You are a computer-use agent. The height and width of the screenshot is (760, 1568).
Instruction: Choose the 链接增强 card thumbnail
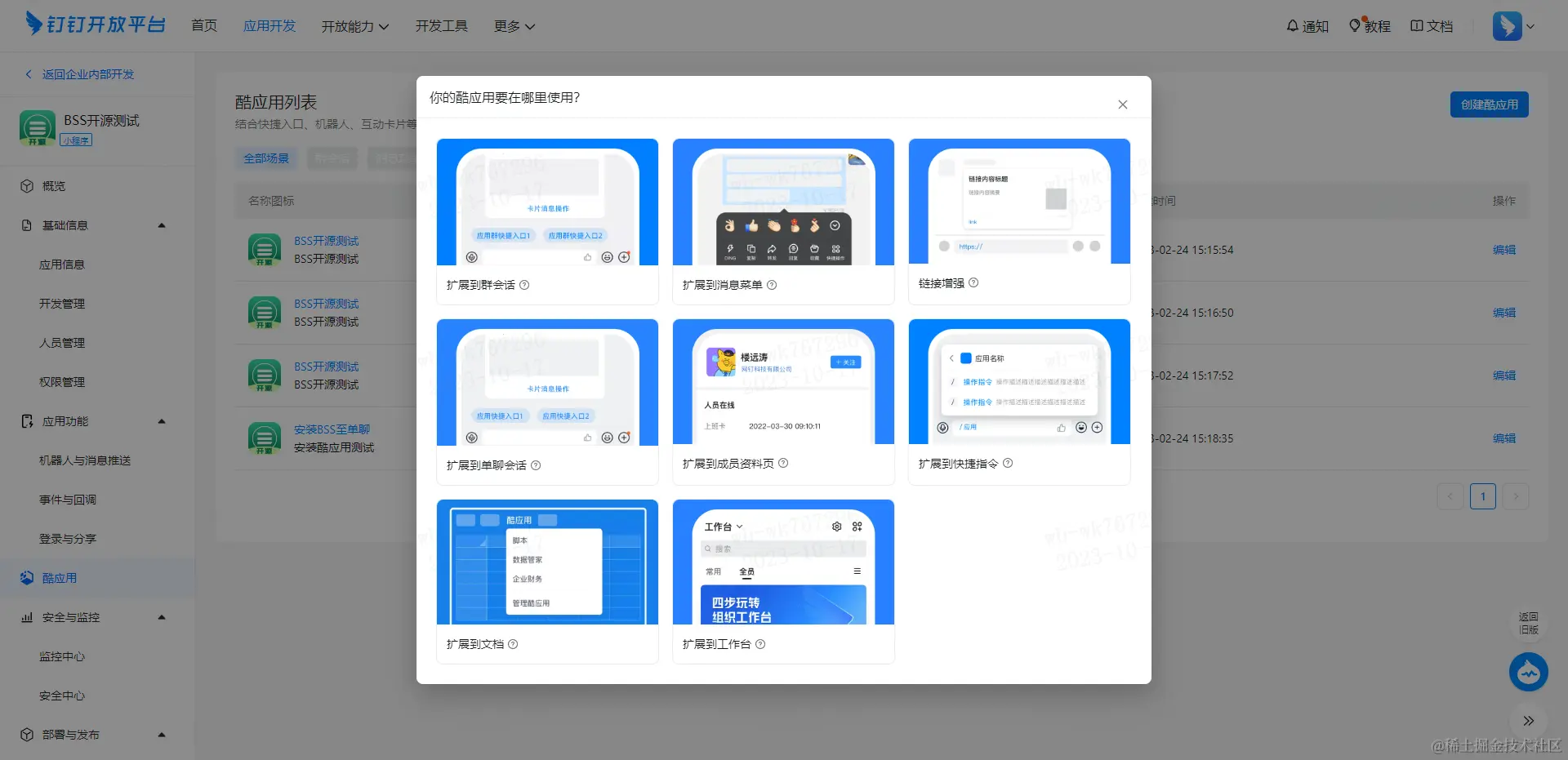(1019, 201)
